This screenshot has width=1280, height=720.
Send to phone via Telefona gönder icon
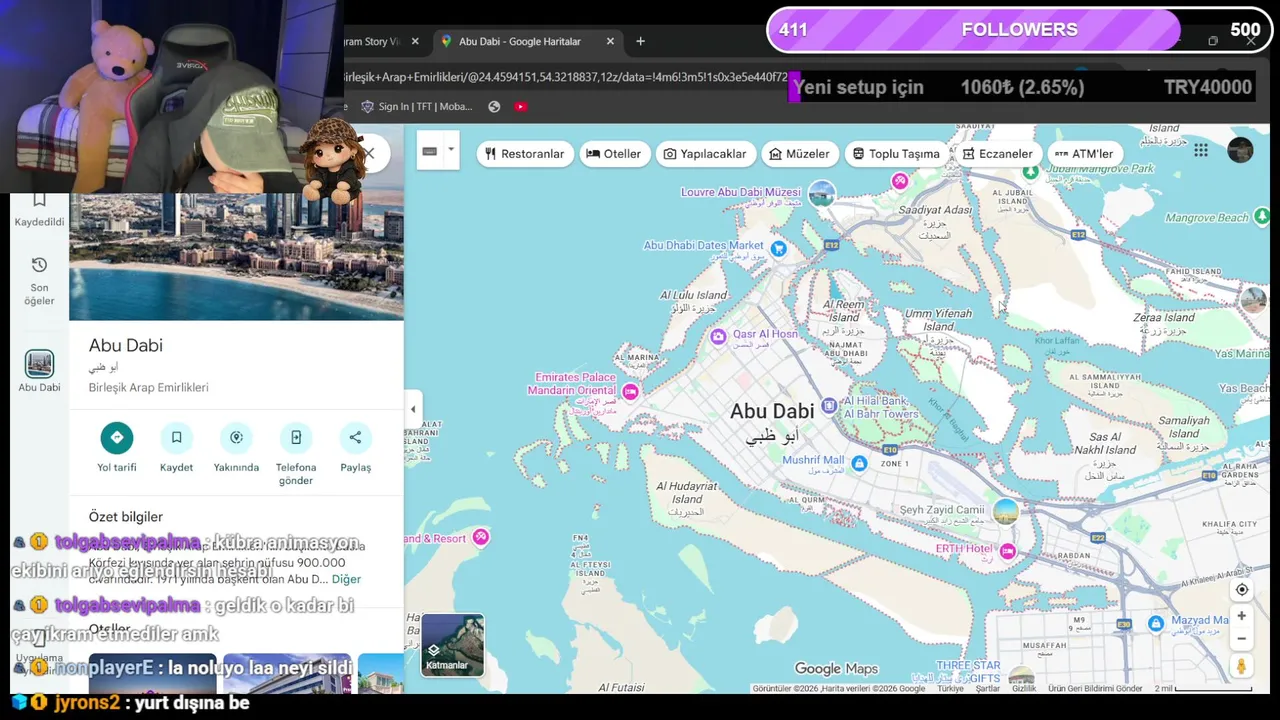tap(296, 437)
